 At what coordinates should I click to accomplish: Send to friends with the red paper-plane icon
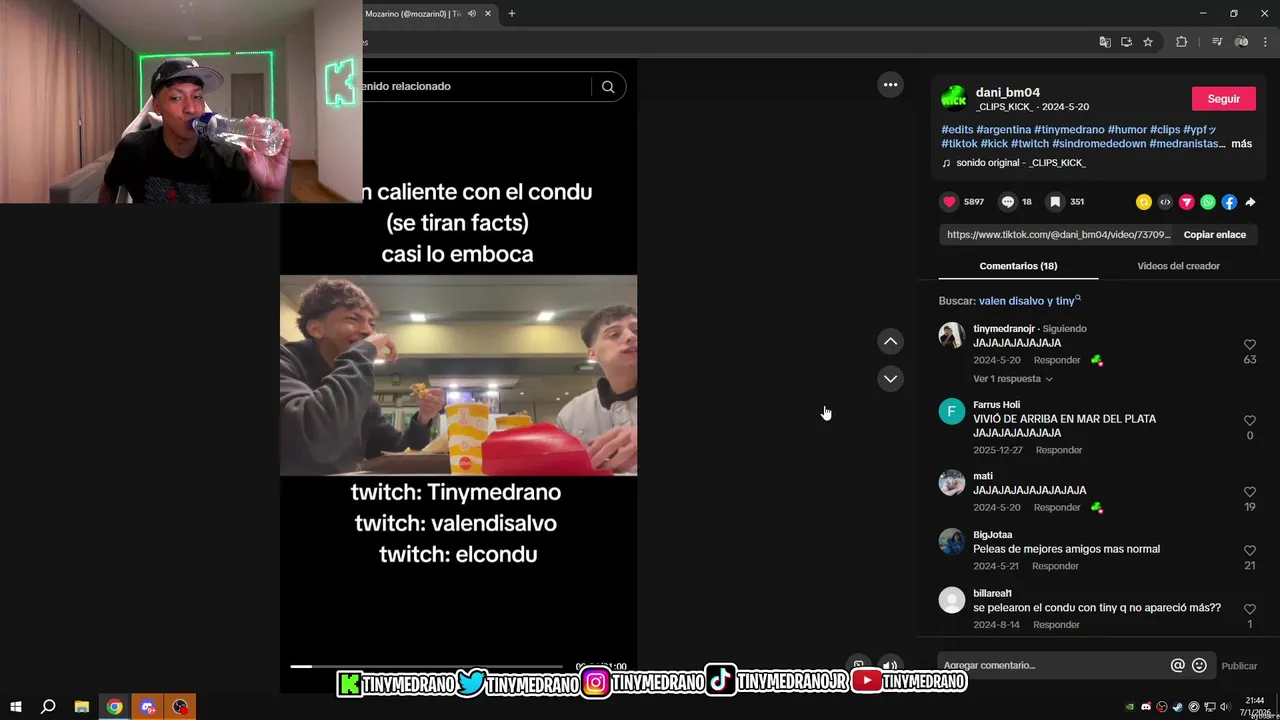point(1187,202)
